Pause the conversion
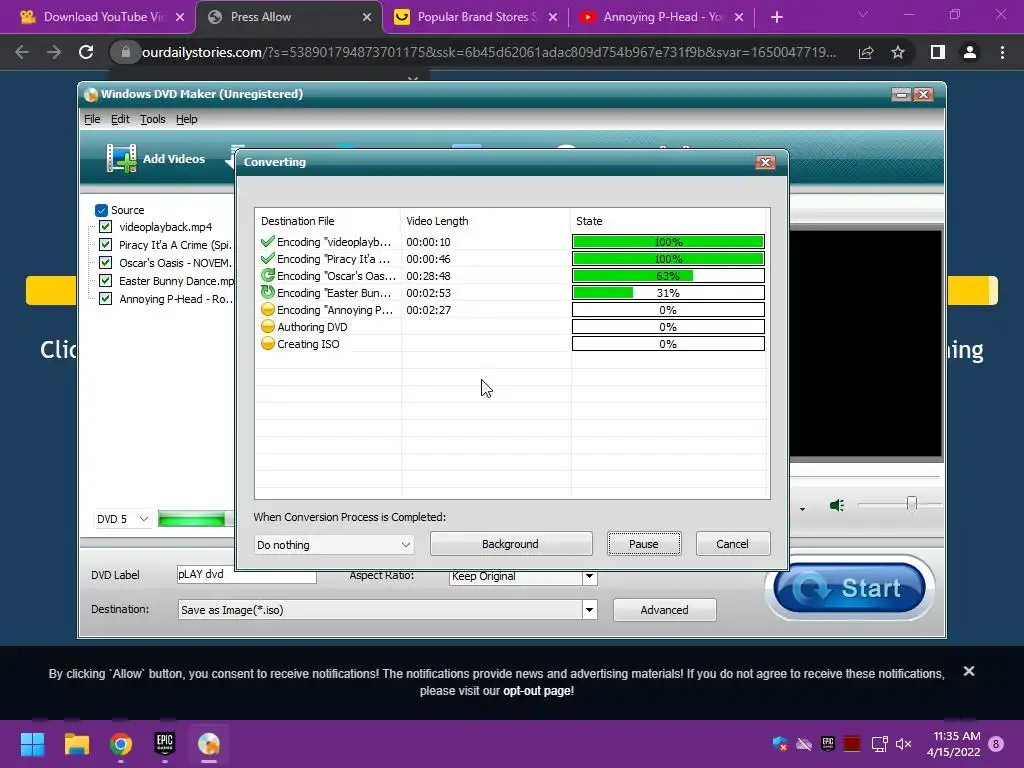This screenshot has width=1024, height=768. (644, 544)
